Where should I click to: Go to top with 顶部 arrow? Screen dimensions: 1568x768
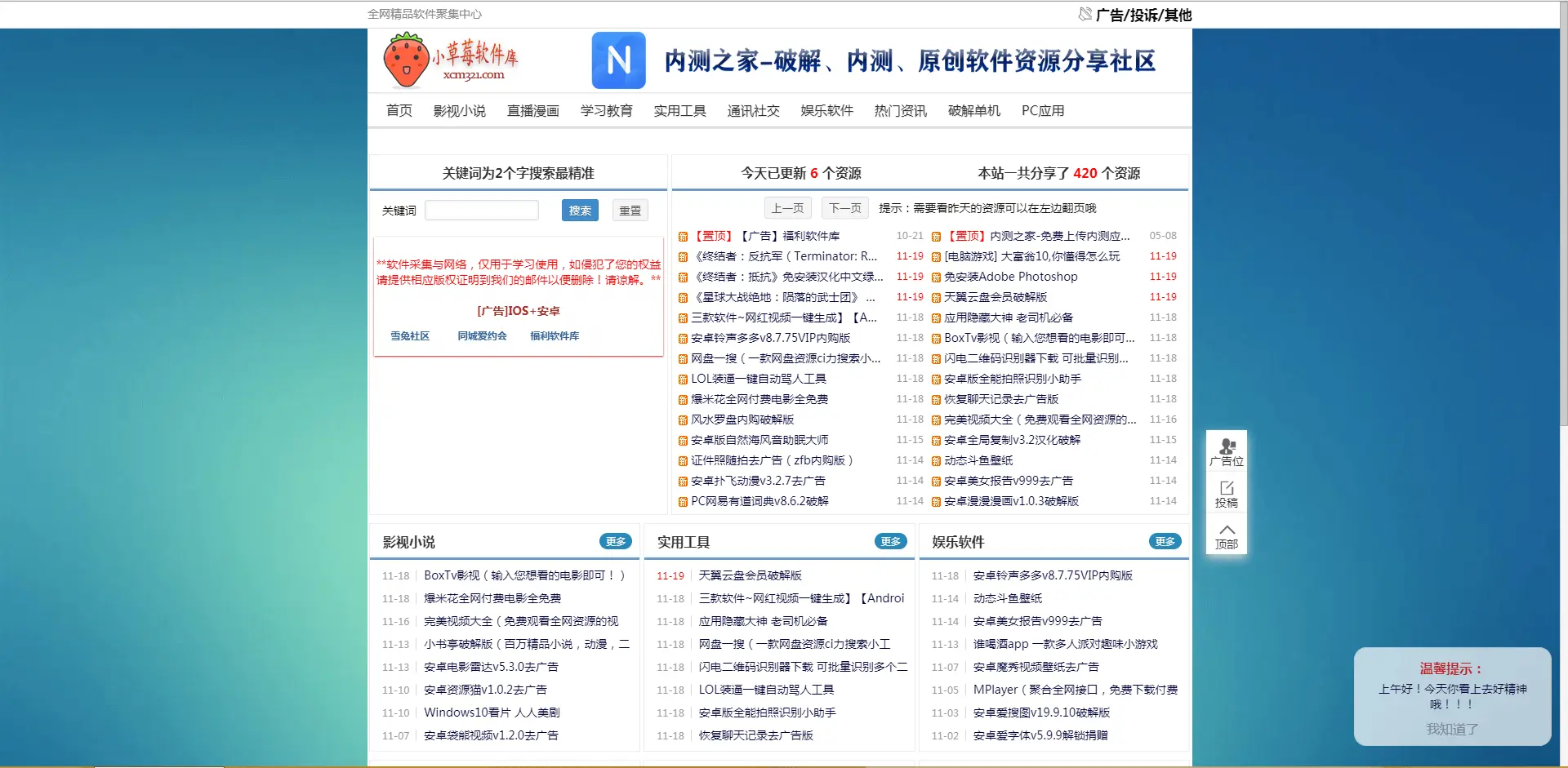point(1226,536)
